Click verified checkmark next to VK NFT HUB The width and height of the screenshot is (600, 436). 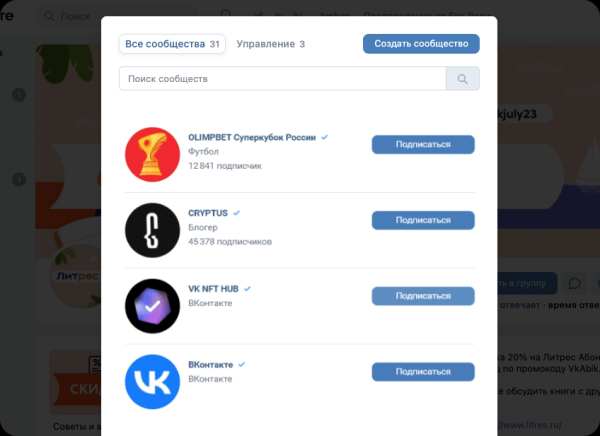247,288
